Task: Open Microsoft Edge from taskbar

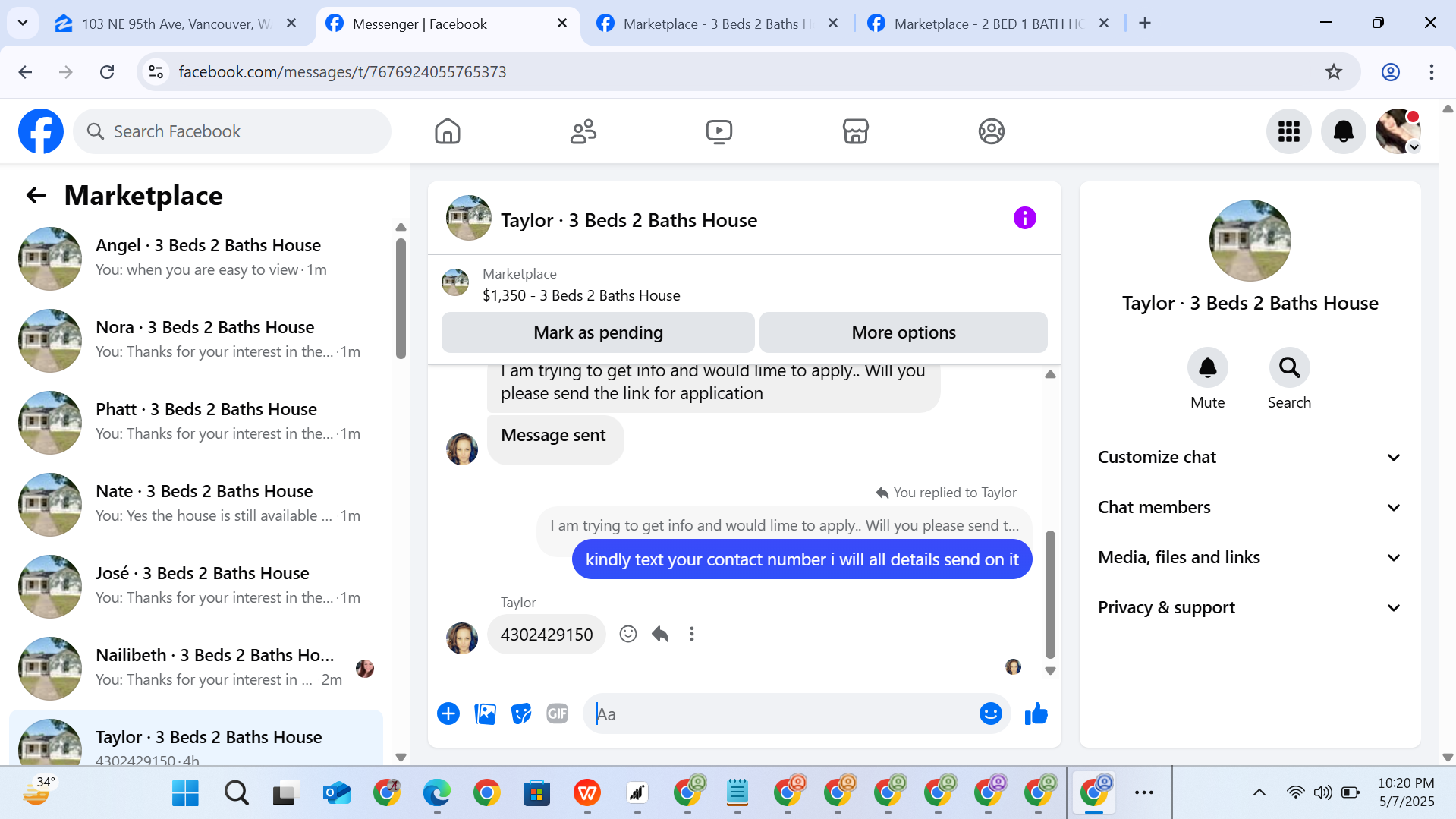Action: point(436,793)
